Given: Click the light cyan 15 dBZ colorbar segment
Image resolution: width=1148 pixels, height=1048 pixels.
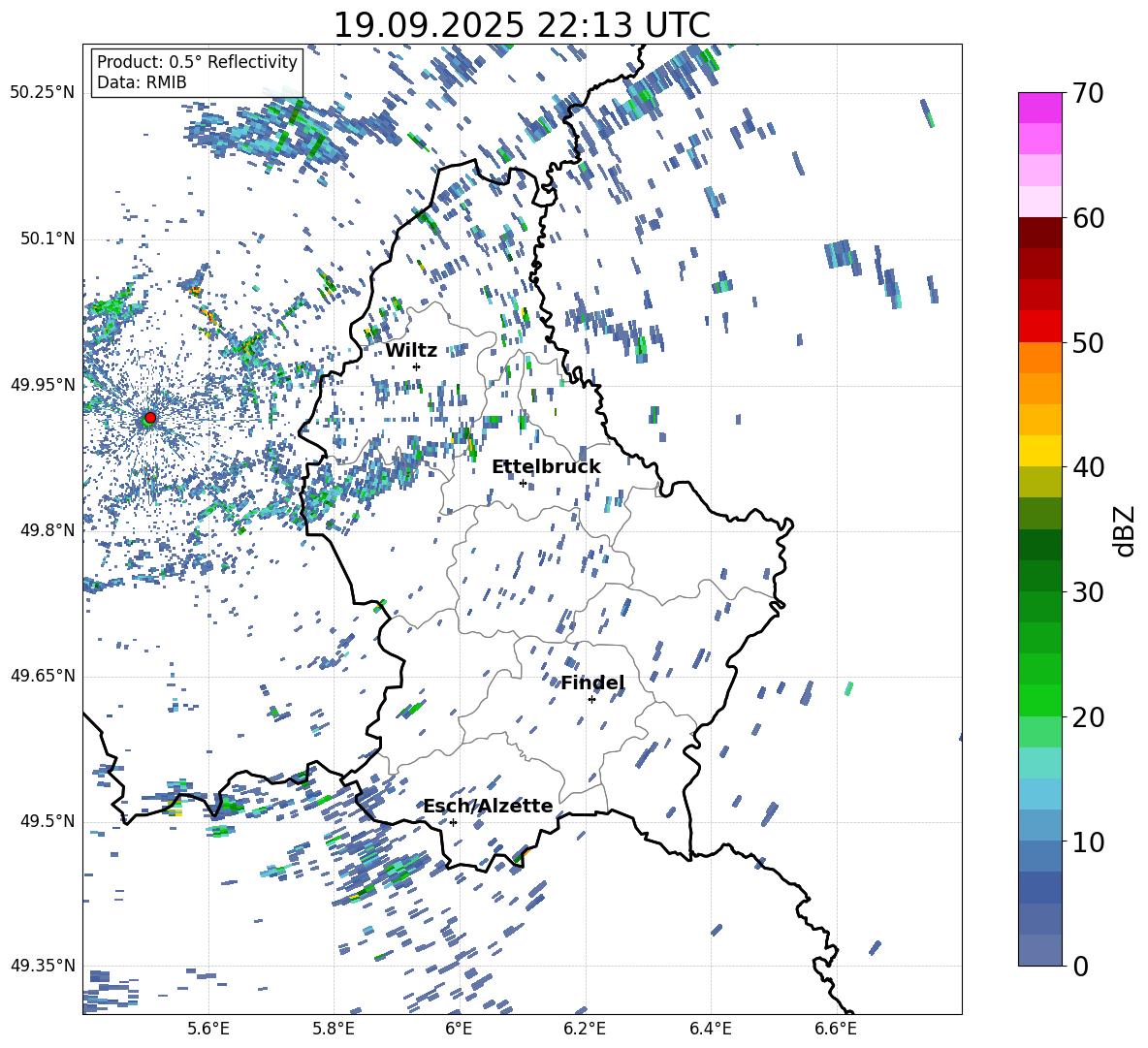Looking at the screenshot, I should (x=1040, y=763).
